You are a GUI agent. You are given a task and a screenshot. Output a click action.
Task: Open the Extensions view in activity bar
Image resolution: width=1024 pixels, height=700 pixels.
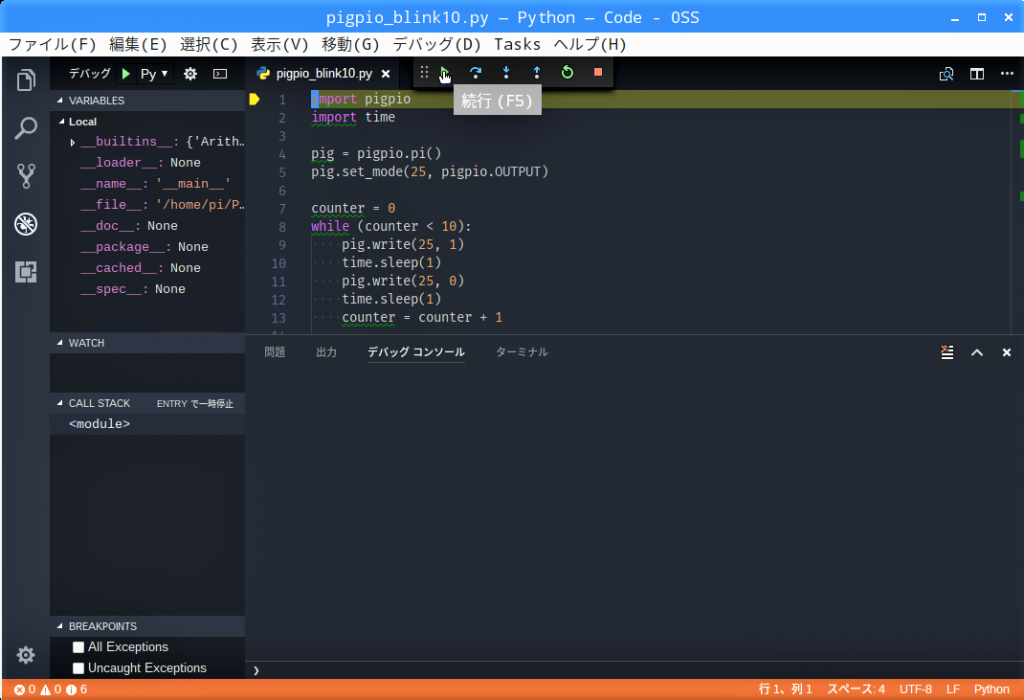tap(26, 271)
